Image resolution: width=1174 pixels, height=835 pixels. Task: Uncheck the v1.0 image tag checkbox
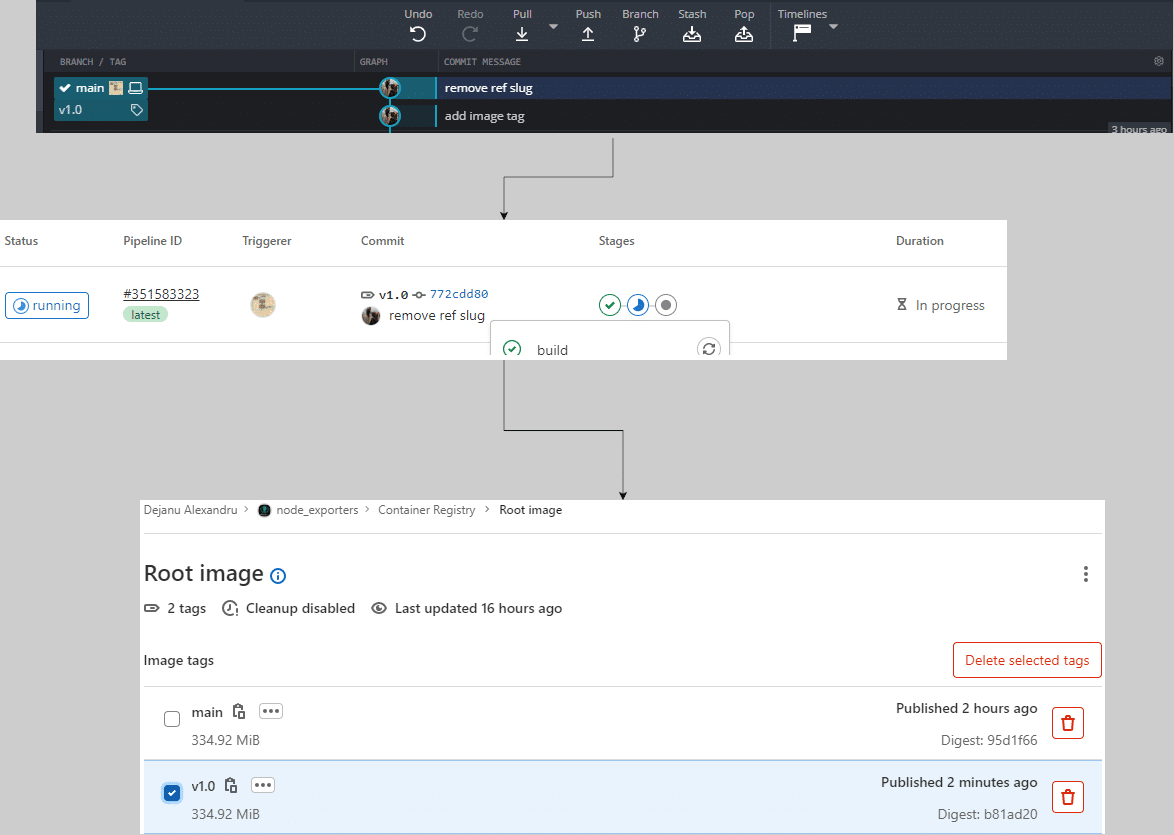[172, 793]
